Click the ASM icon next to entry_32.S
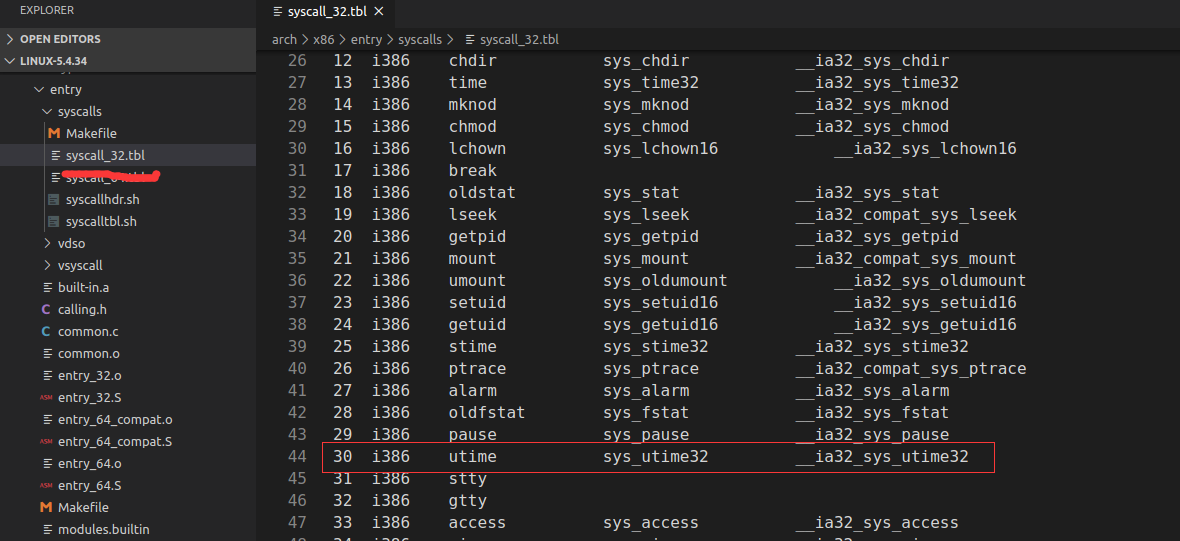Viewport: 1180px width, 541px height. pos(46,397)
